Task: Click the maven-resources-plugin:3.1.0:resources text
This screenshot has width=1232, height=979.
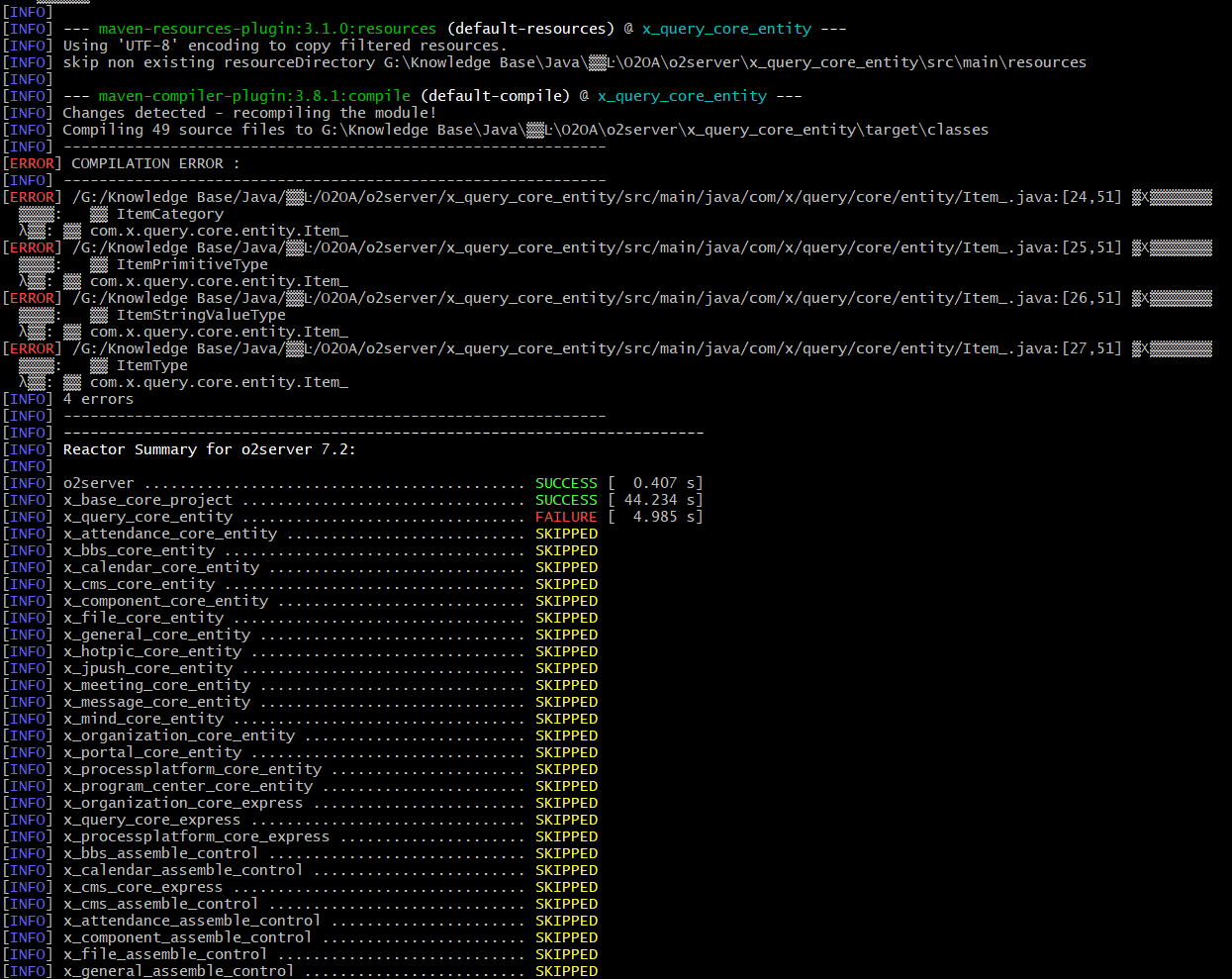Action: point(267,29)
